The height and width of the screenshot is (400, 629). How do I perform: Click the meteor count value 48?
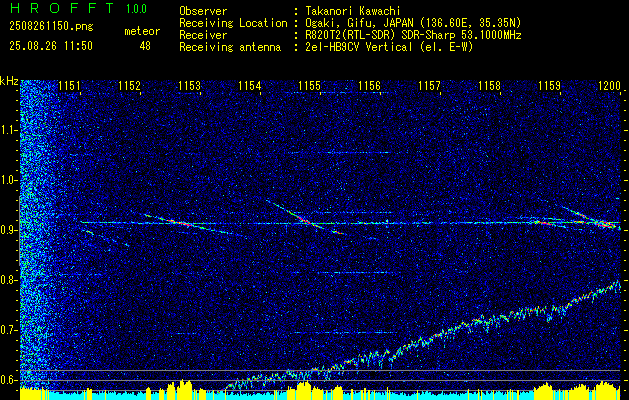tap(145, 46)
